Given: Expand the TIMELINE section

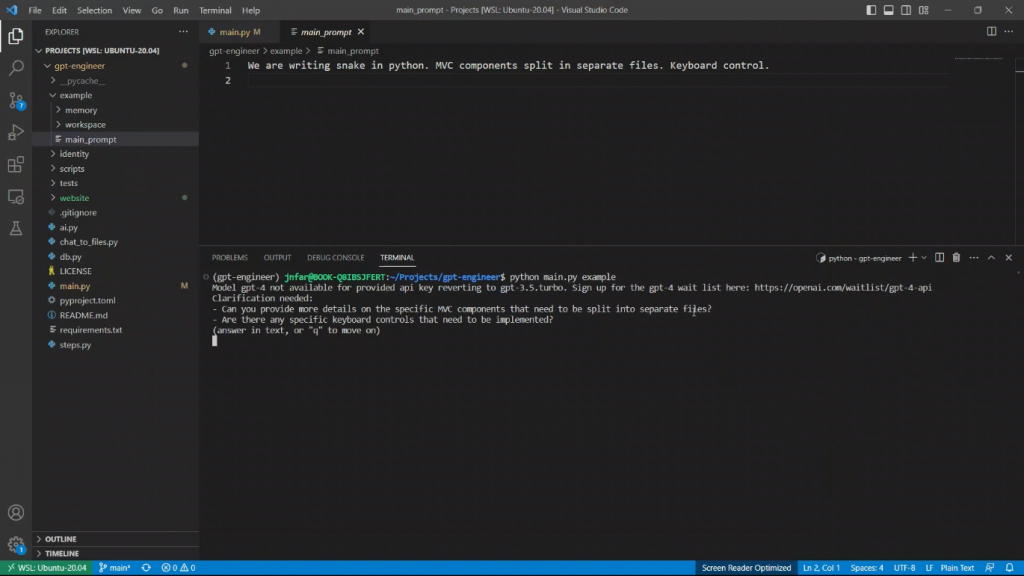Looking at the screenshot, I should [x=61, y=553].
